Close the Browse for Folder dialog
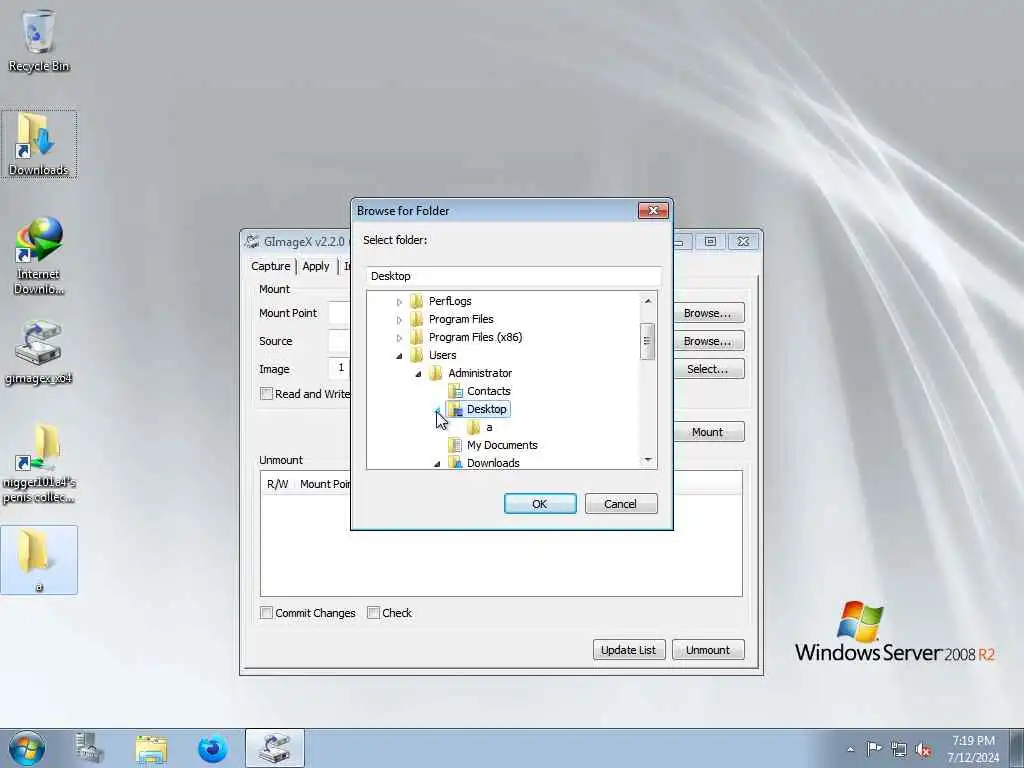Screen dimensions: 1024x768 point(652,210)
